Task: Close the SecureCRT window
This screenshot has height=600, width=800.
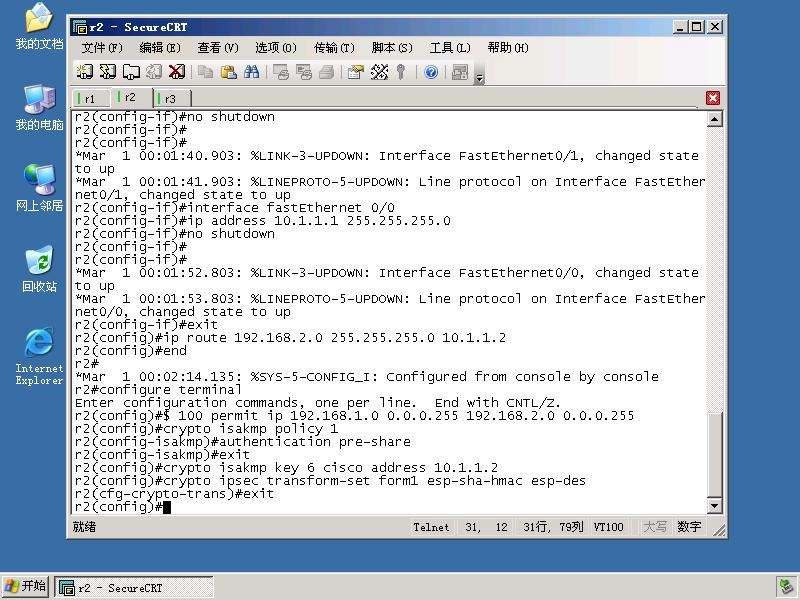Action: pos(715,27)
